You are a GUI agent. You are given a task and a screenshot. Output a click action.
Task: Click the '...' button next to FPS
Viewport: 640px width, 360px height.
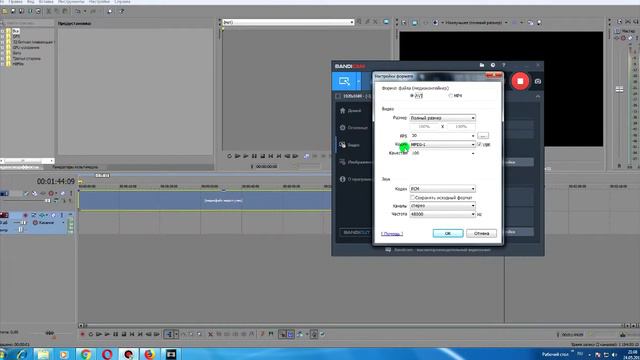(x=483, y=136)
